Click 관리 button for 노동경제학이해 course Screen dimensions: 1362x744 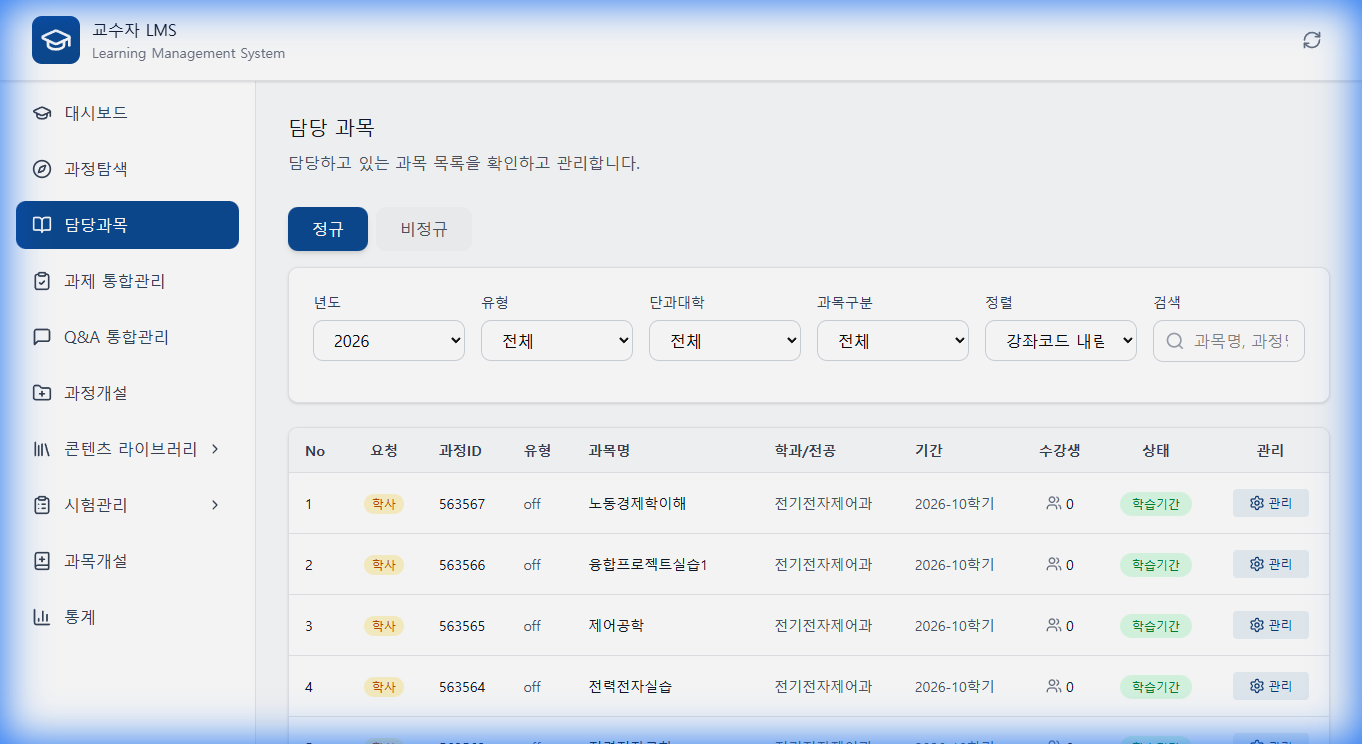[x=1270, y=503]
